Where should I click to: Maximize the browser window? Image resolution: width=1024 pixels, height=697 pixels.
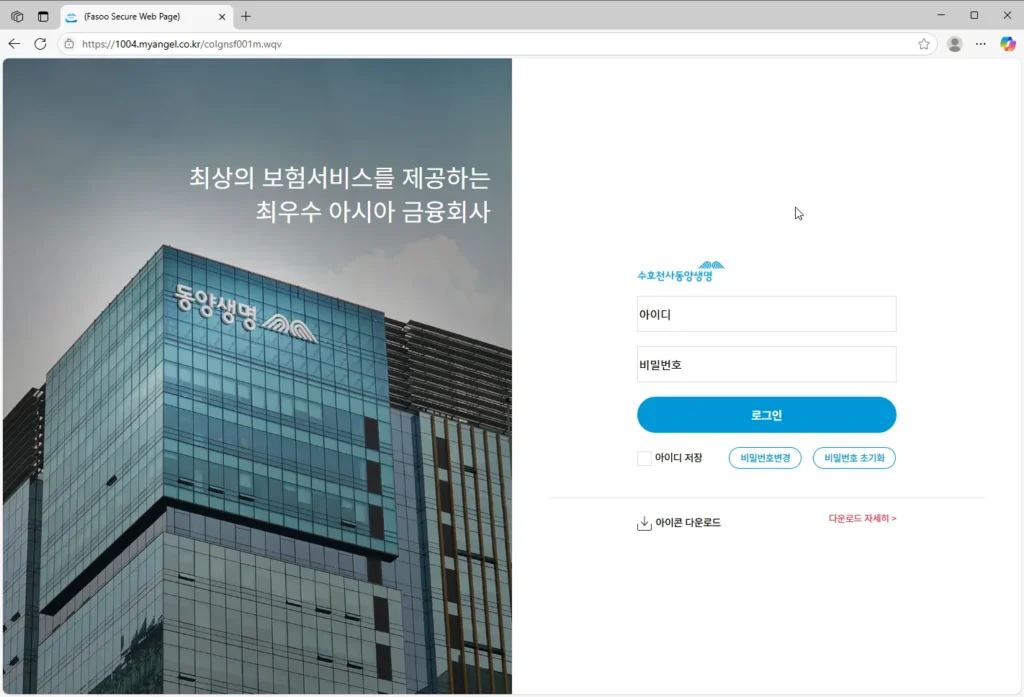click(974, 15)
